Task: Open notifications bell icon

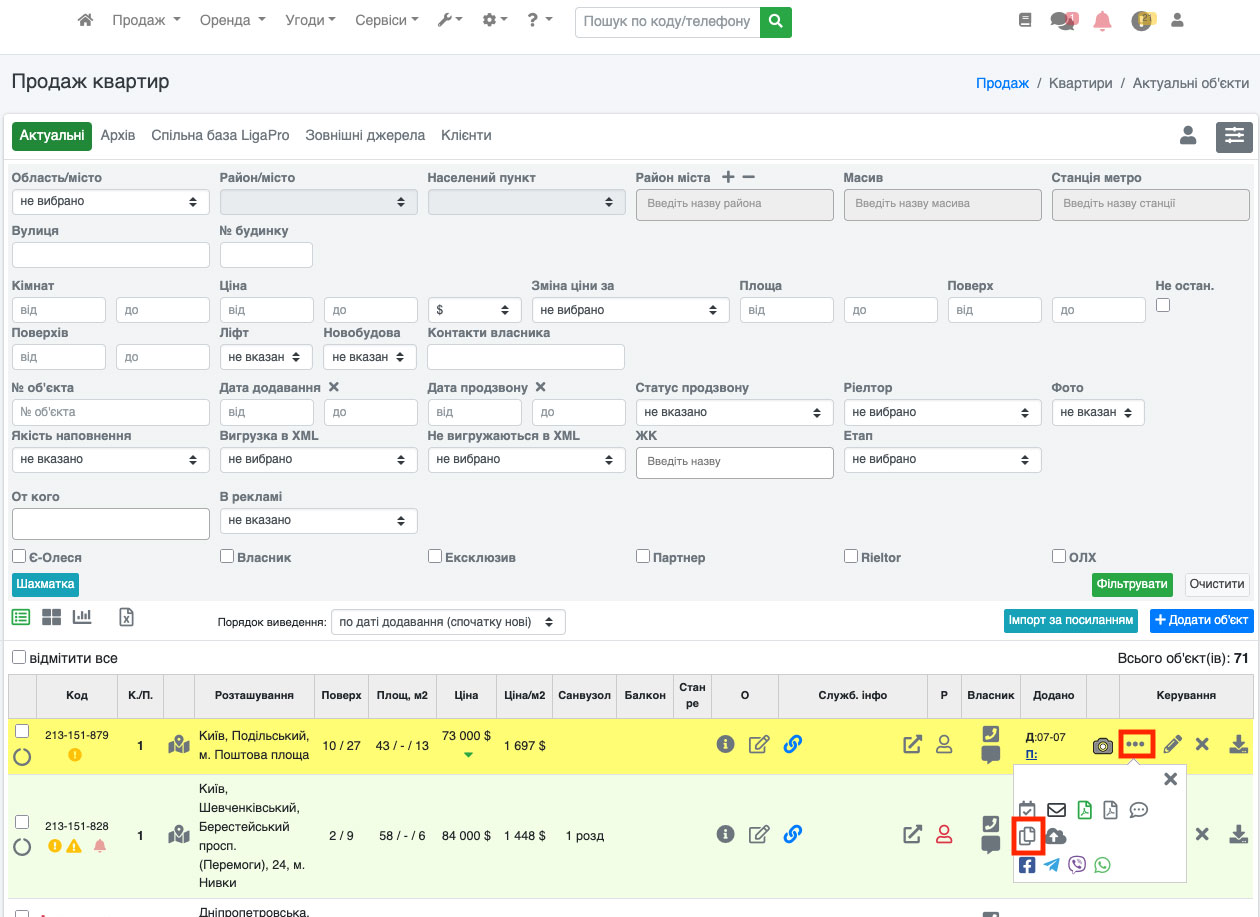Action: [1102, 20]
